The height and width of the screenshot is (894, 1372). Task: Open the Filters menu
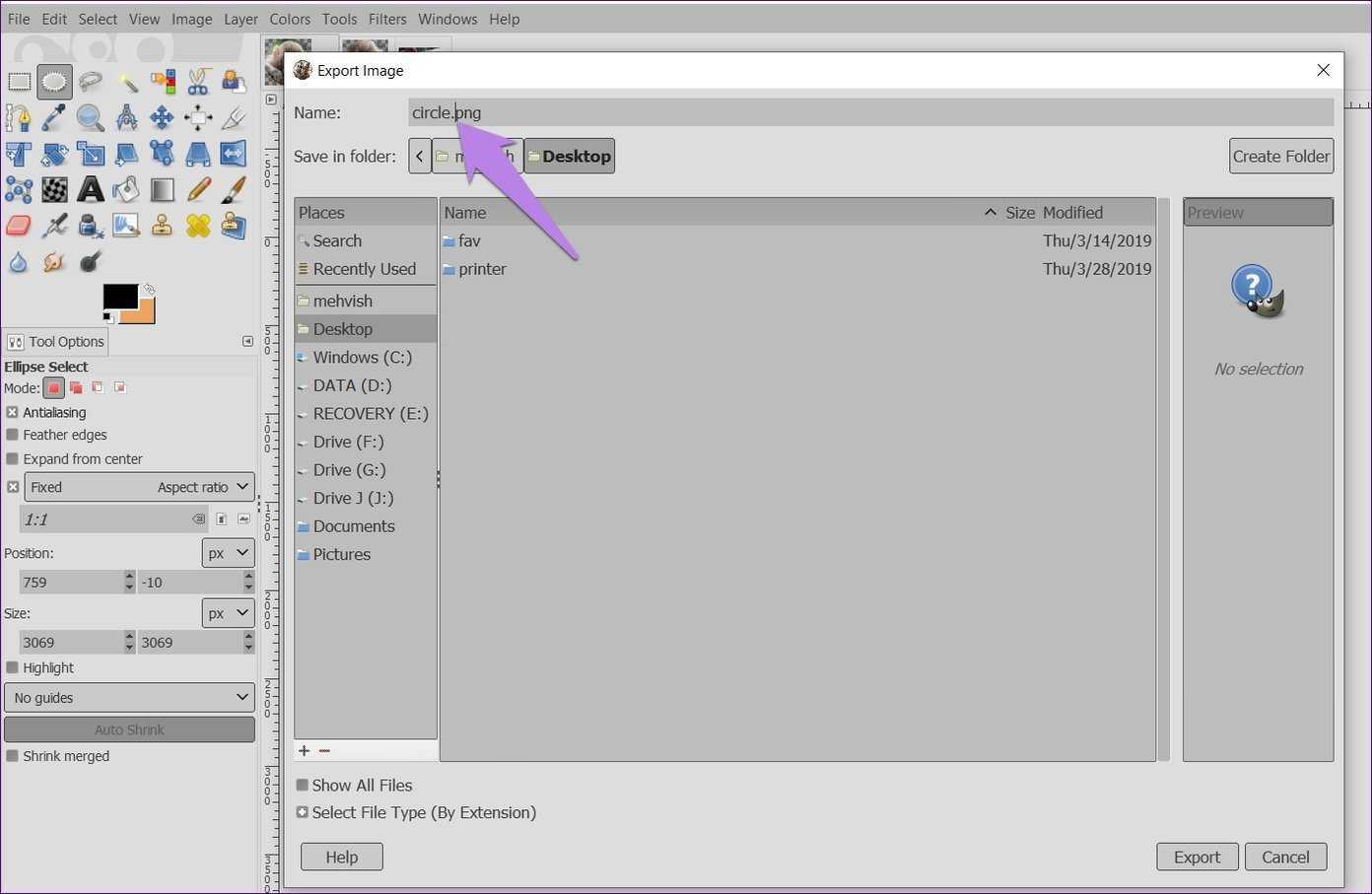click(387, 19)
